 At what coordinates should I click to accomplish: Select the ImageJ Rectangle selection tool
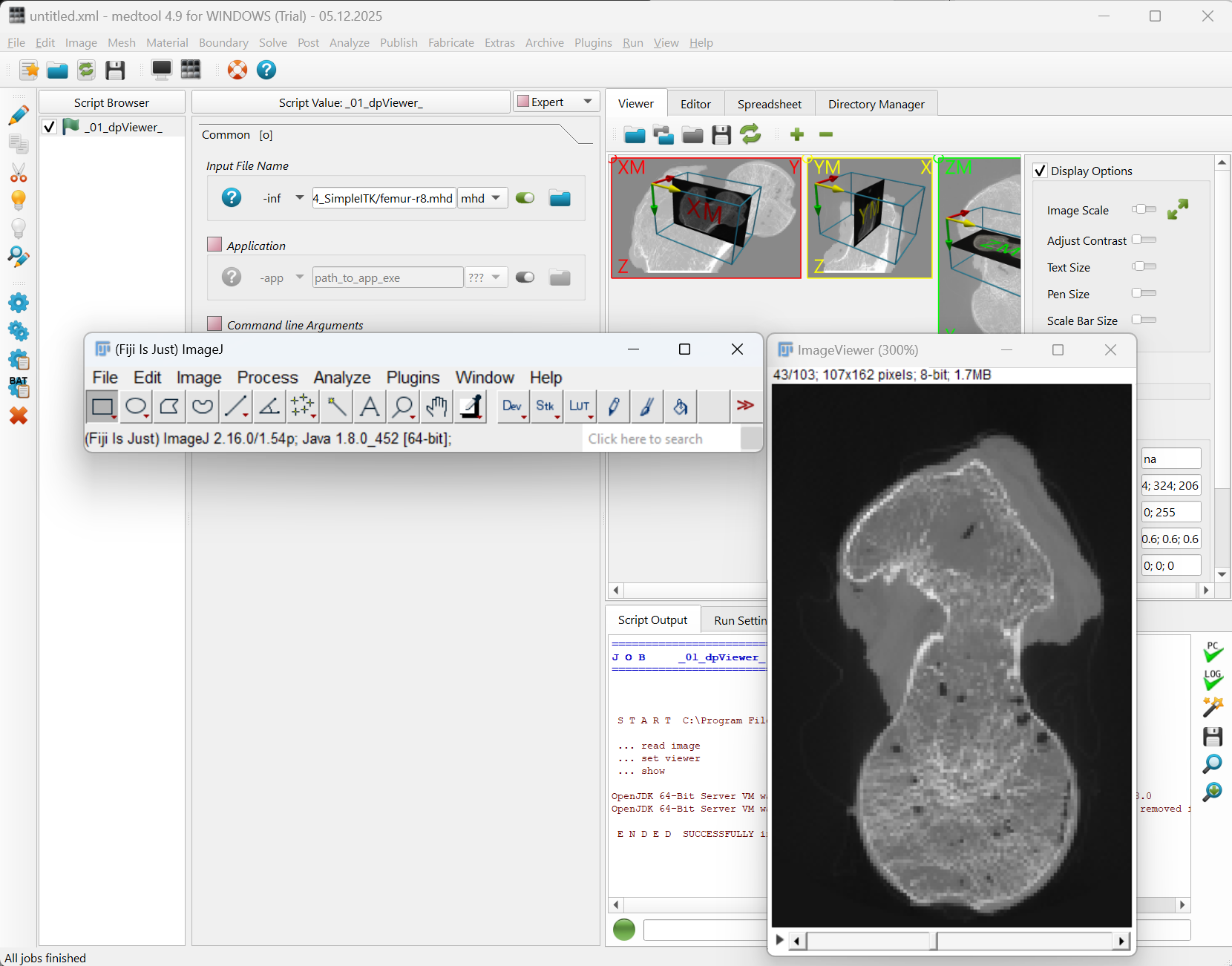[102, 407]
